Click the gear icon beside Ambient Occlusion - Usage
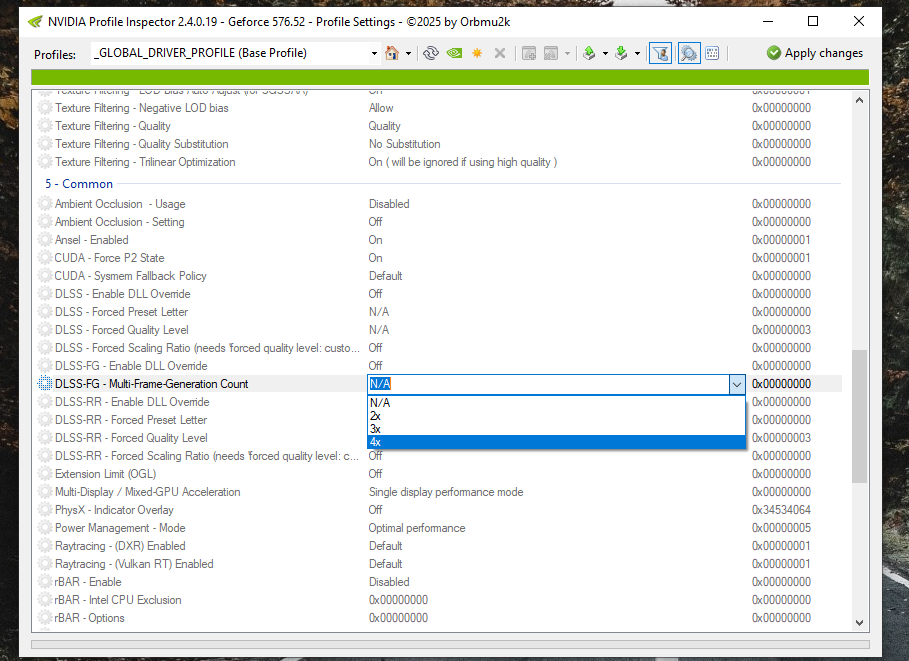Image resolution: width=909 pixels, height=661 pixels. [45, 204]
